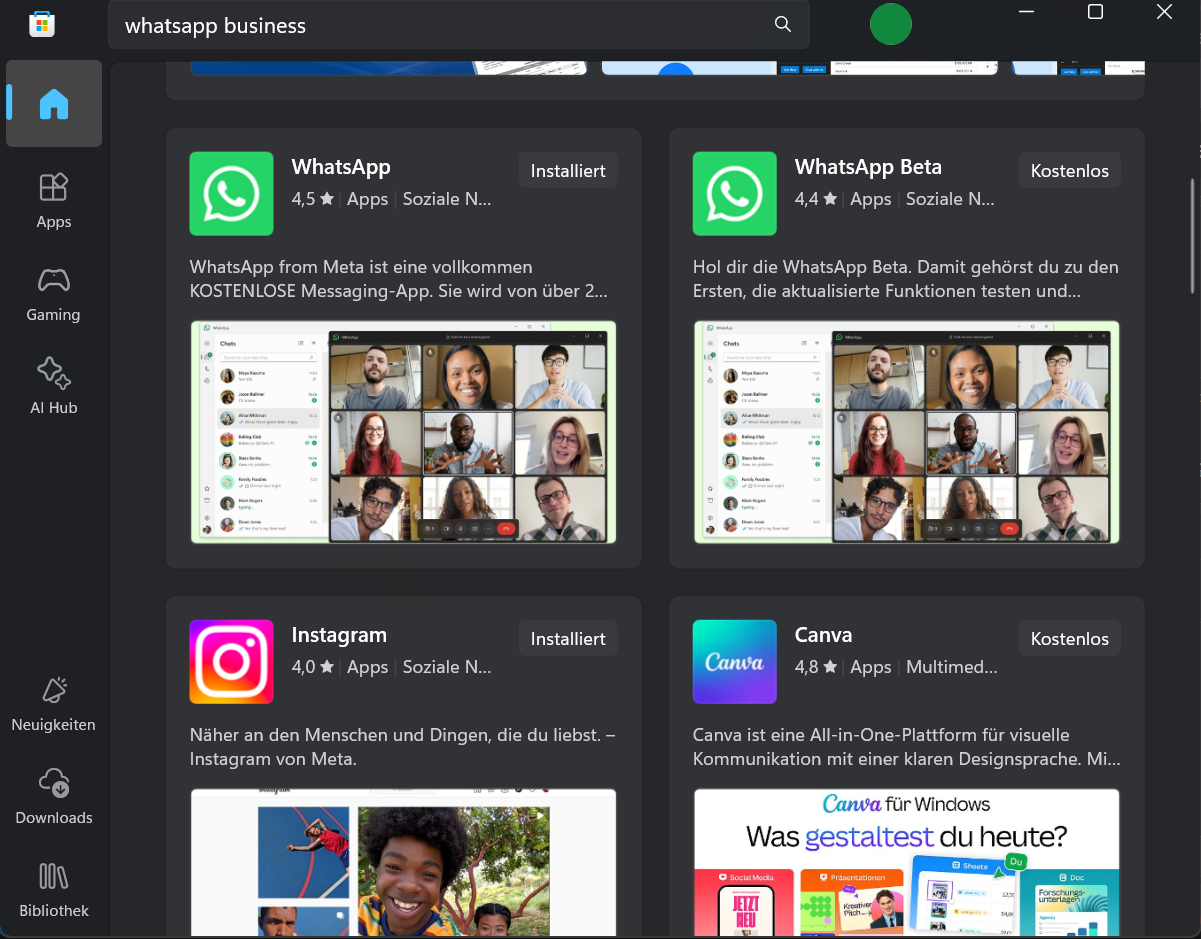Open the Apps section in sidebar

tap(54, 201)
